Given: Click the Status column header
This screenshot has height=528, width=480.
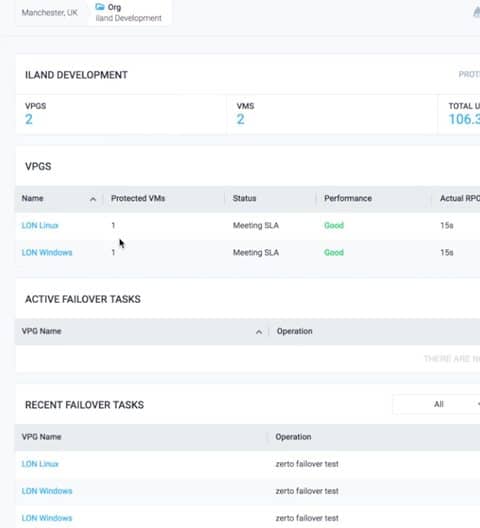Looking at the screenshot, I should pyautogui.click(x=244, y=198).
